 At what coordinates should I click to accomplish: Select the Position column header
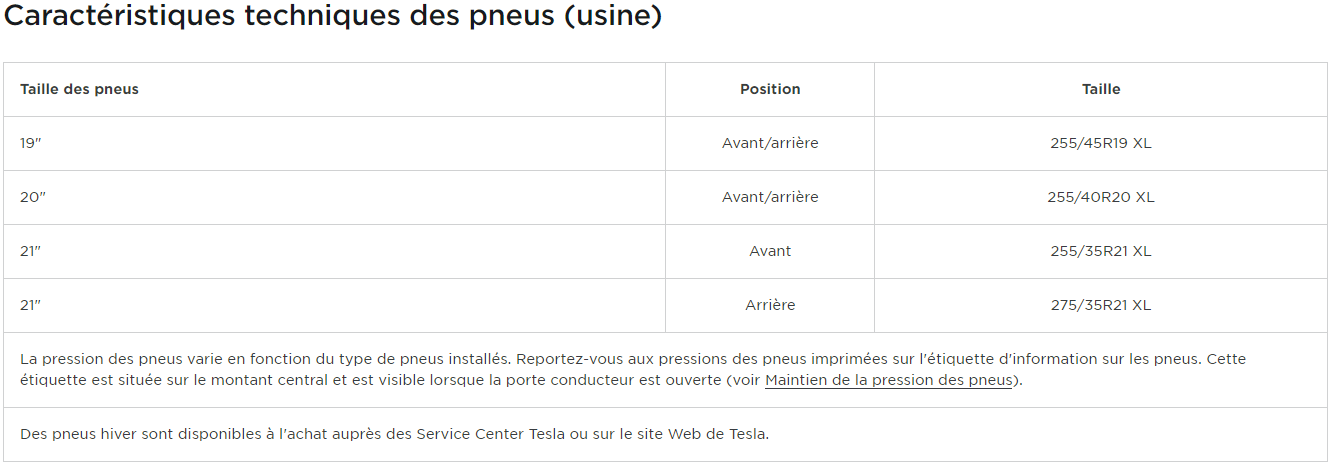pyautogui.click(x=770, y=89)
